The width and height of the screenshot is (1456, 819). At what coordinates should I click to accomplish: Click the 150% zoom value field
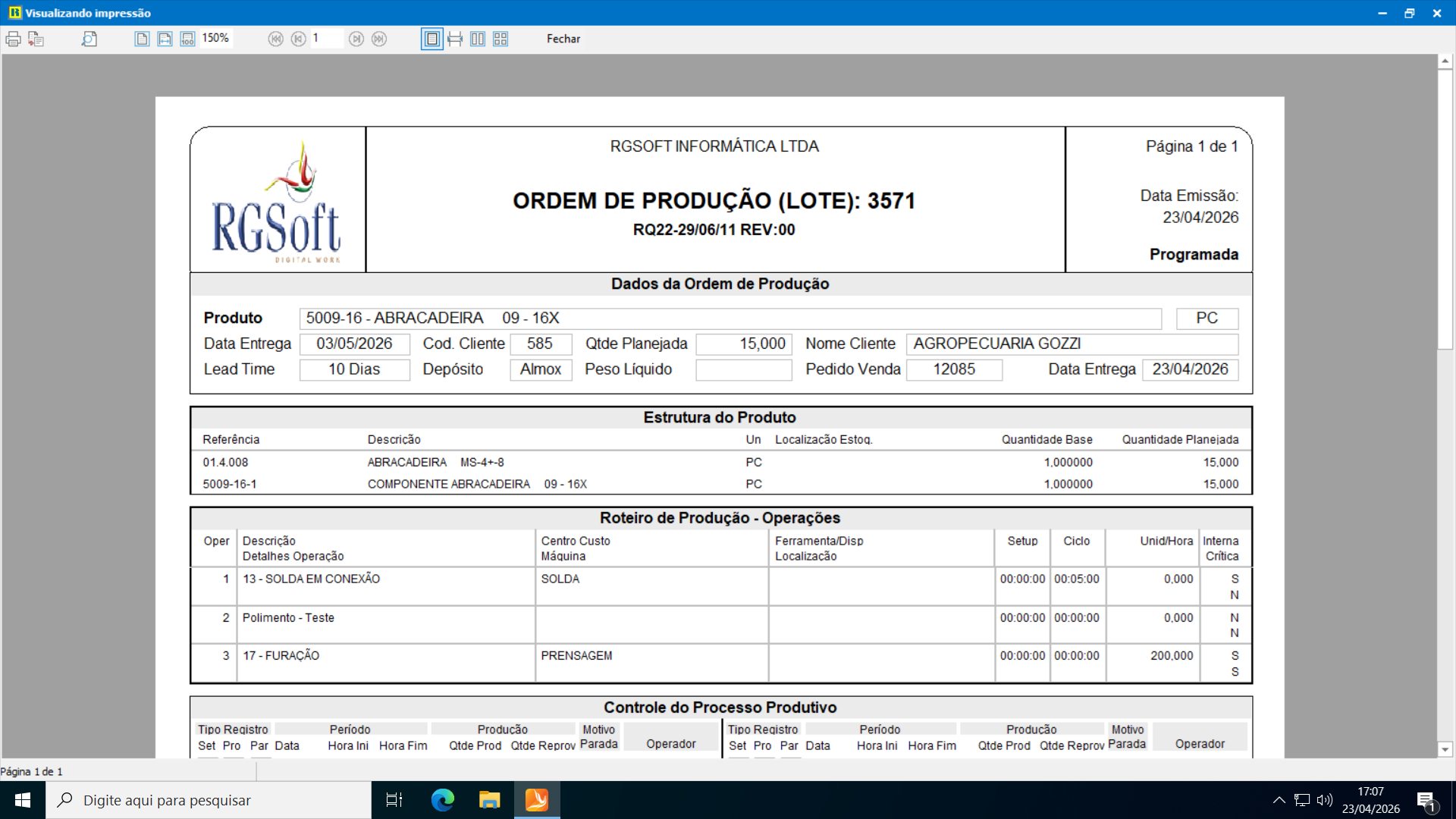pyautogui.click(x=216, y=38)
